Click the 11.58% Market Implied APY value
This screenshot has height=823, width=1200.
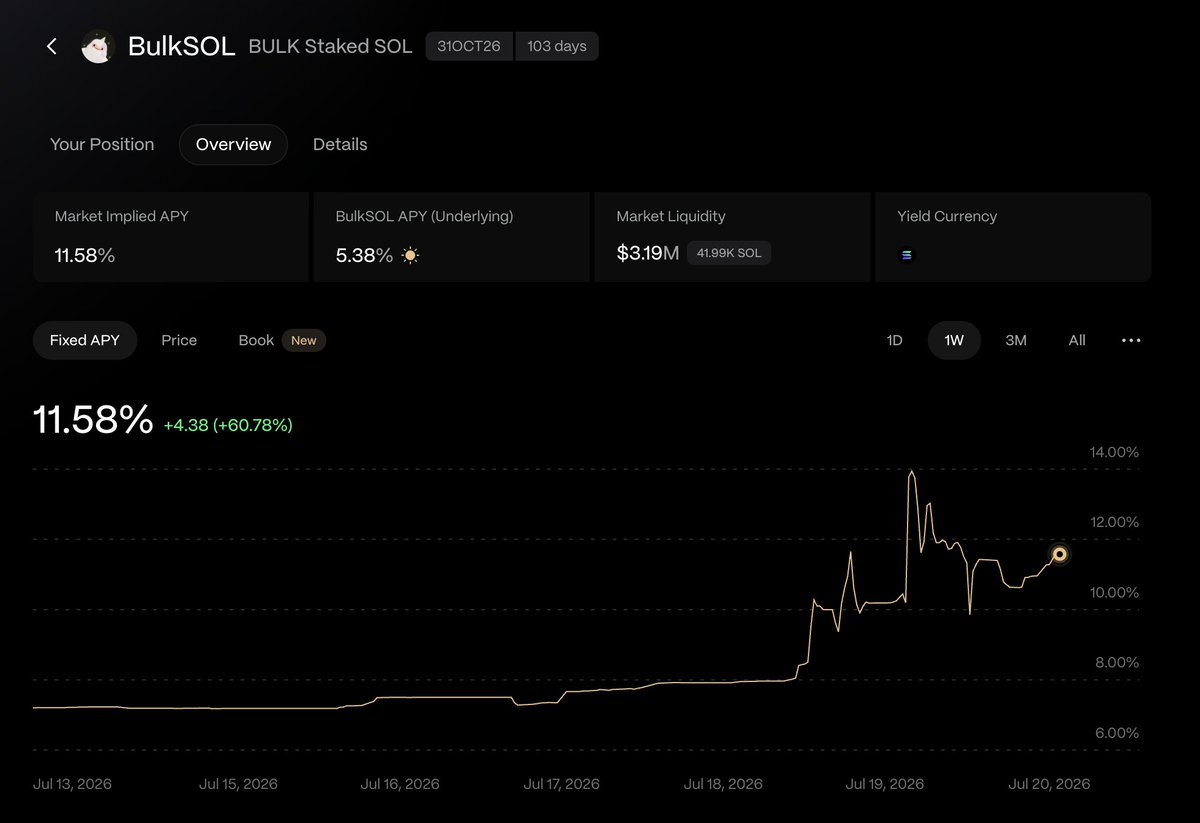(85, 255)
